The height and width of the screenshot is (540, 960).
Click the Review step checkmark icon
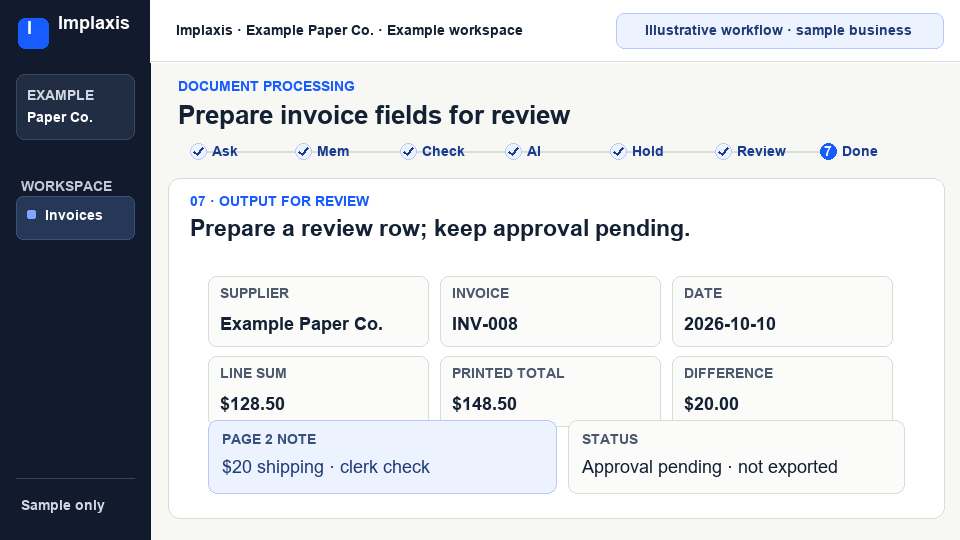click(x=723, y=151)
